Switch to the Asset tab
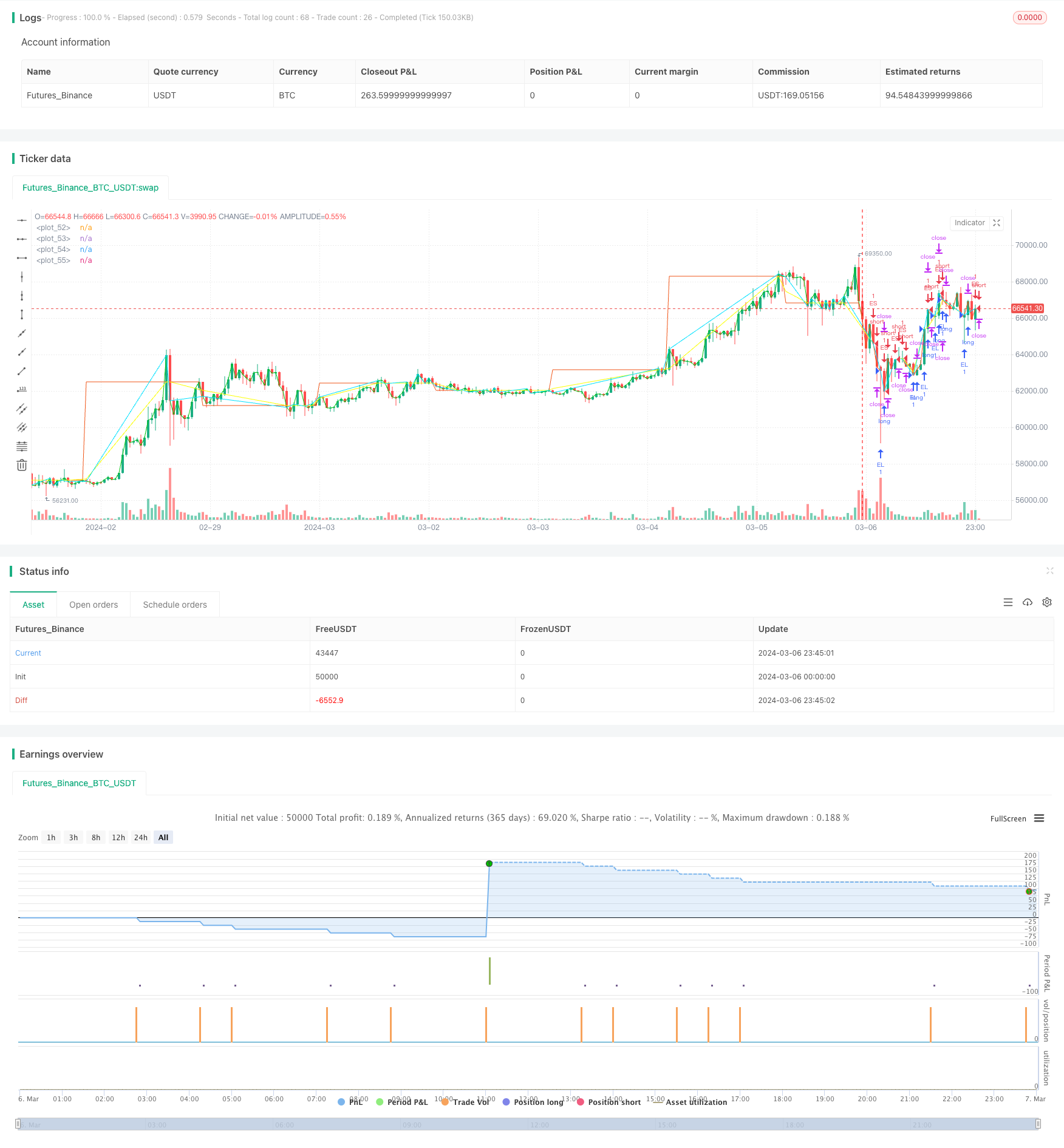 click(x=33, y=605)
